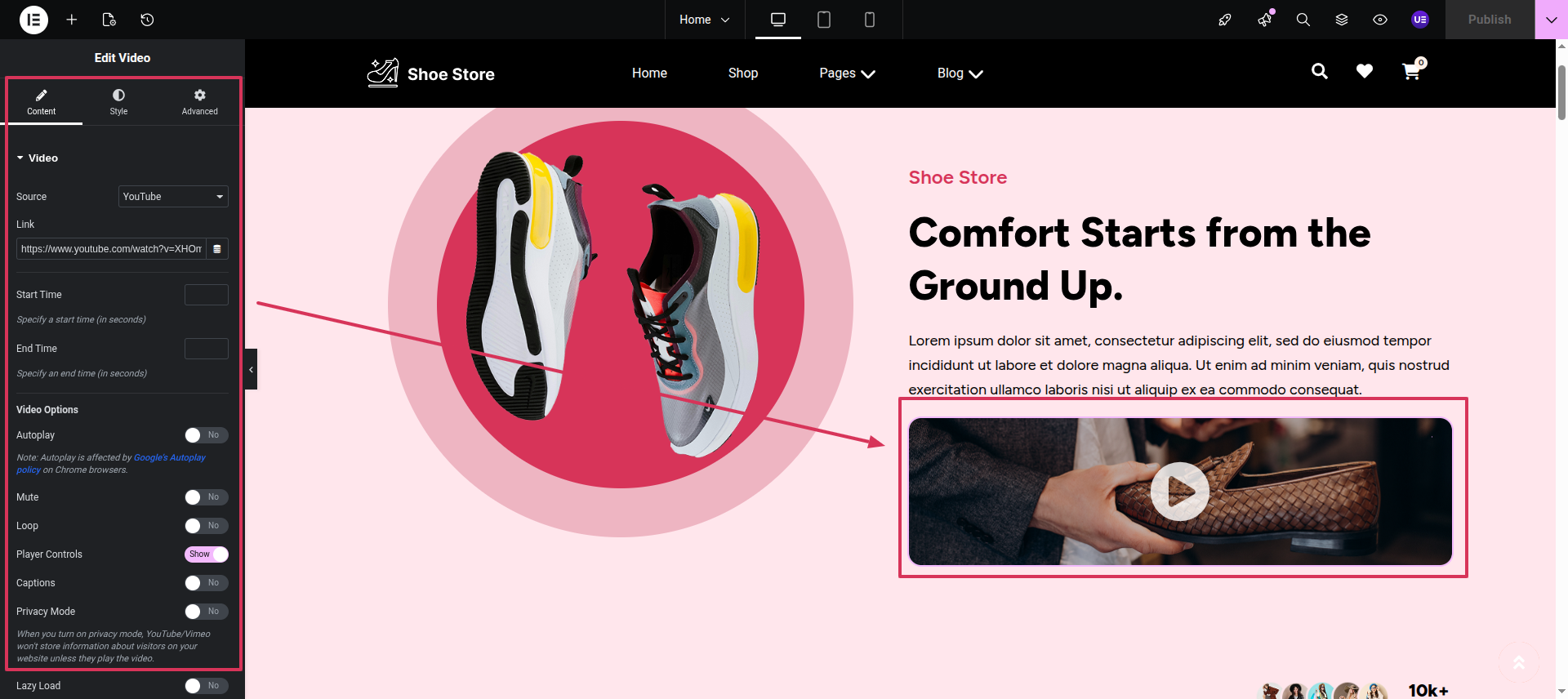Open the Structure layers icon
Image resolution: width=1568 pixels, height=699 pixels.
[x=1341, y=20]
